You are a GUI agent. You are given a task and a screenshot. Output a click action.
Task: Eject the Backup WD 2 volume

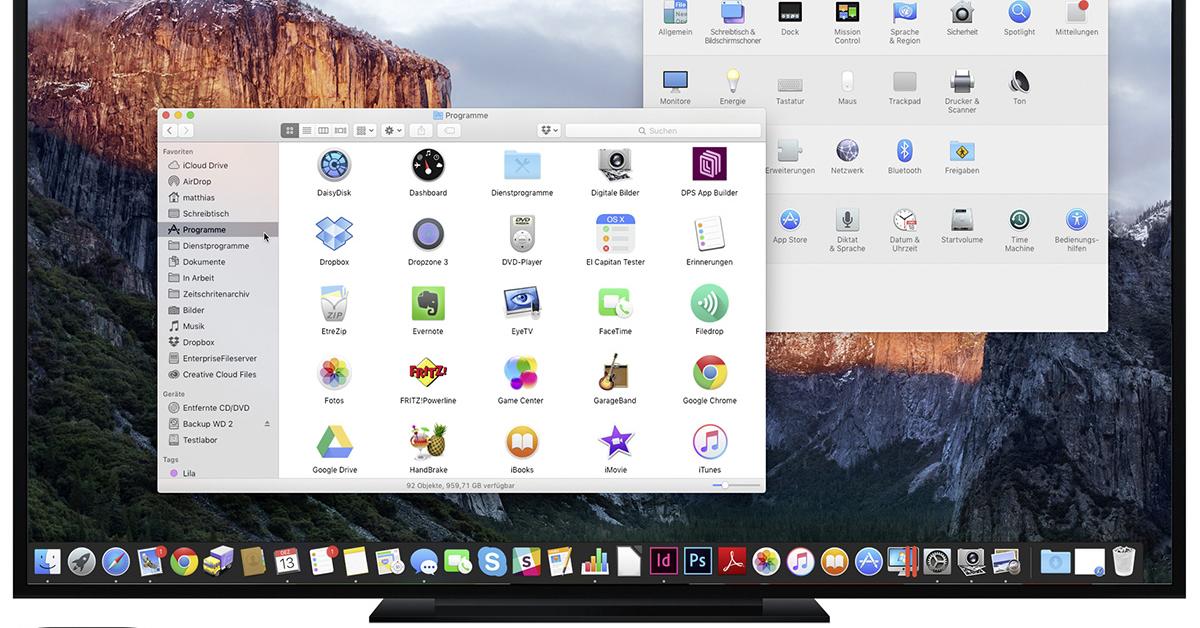click(267, 424)
